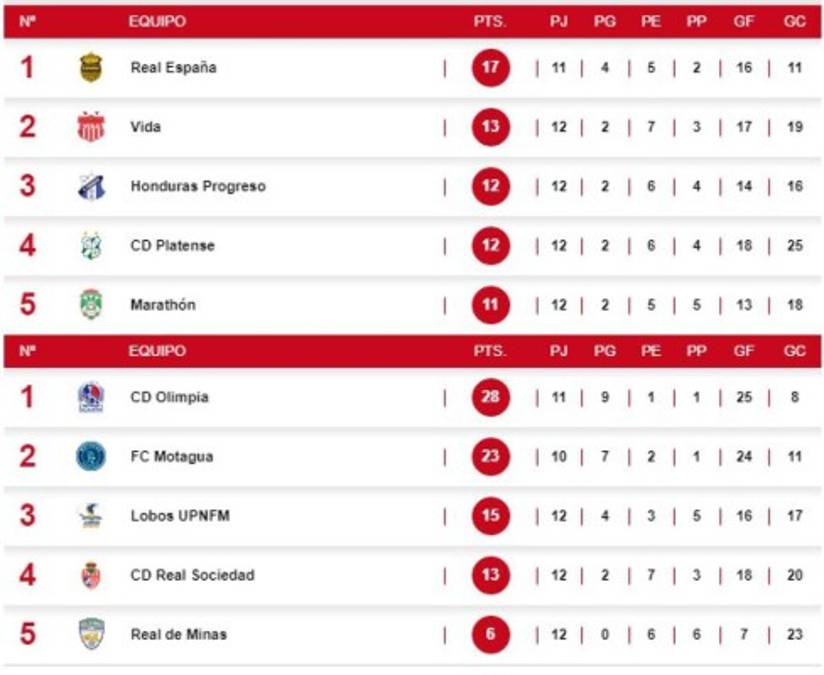Click the Real de Minas 6 points badge
824x675 pixels.
pyautogui.click(x=491, y=634)
